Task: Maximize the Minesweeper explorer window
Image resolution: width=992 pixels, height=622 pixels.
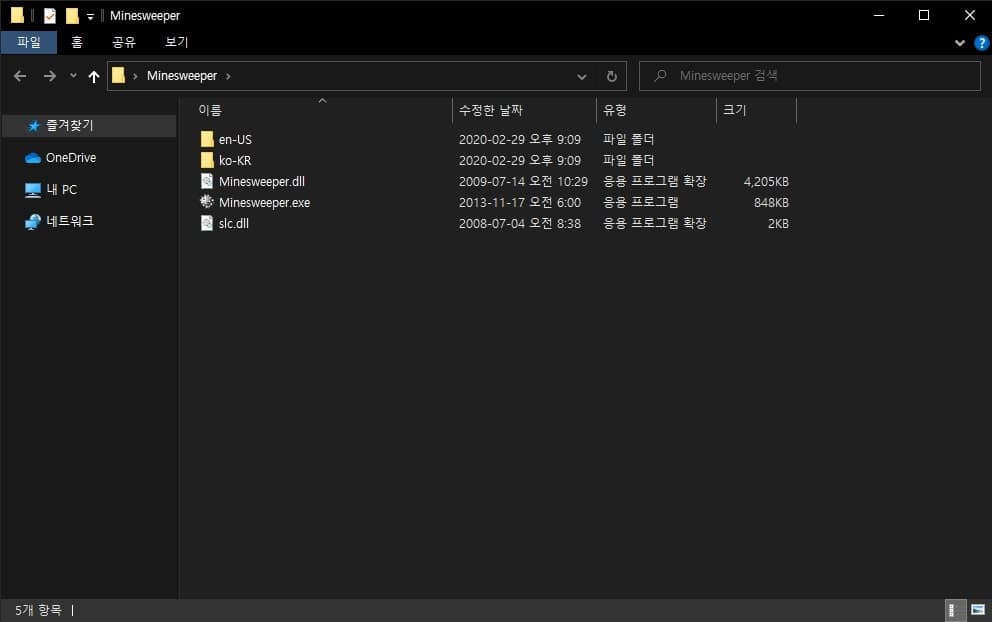Action: pyautogui.click(x=924, y=15)
